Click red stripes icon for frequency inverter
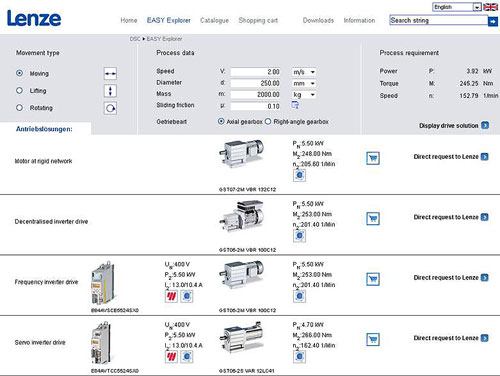 click(171, 296)
